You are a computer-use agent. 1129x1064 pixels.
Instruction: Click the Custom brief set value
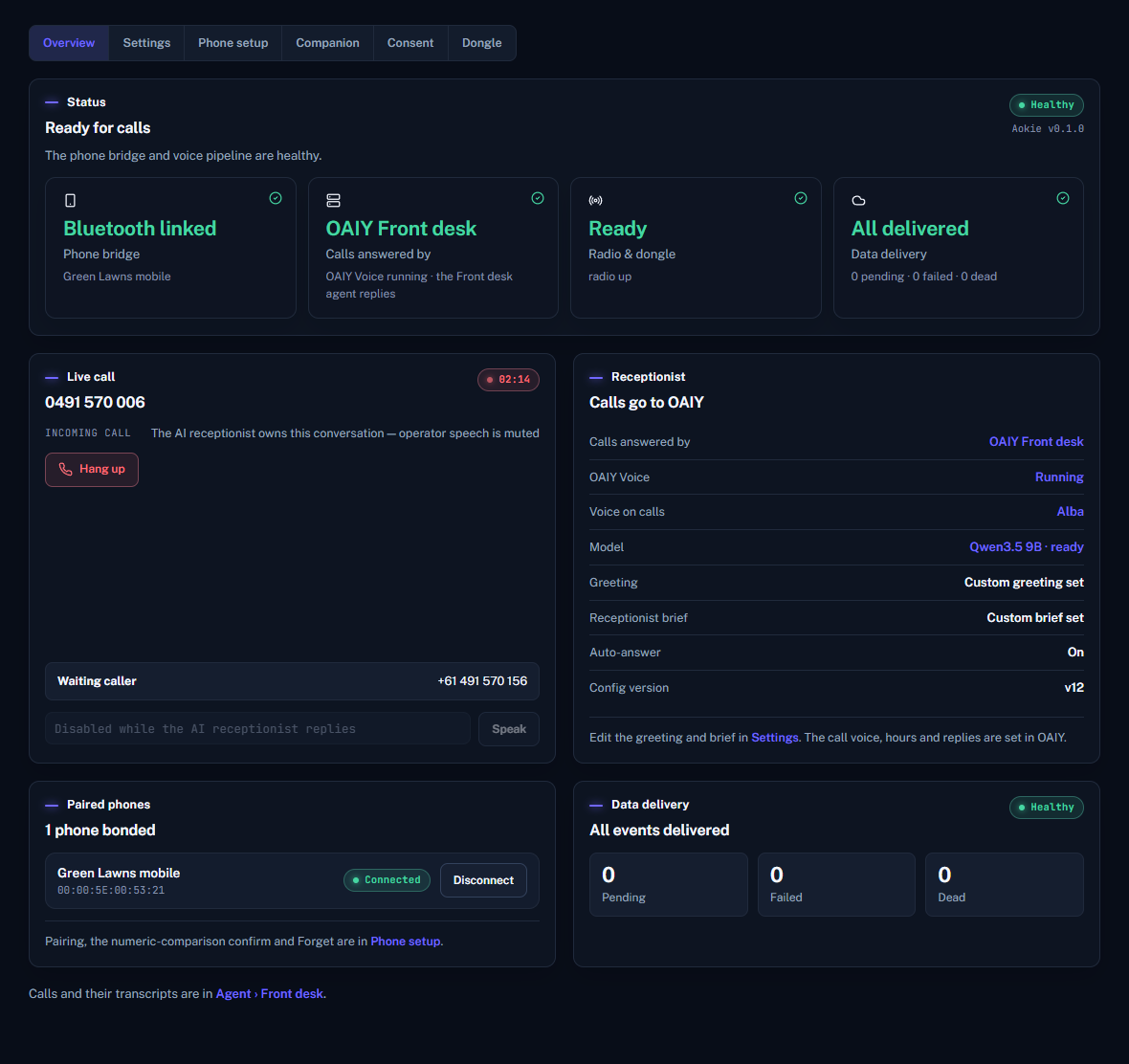1035,618
